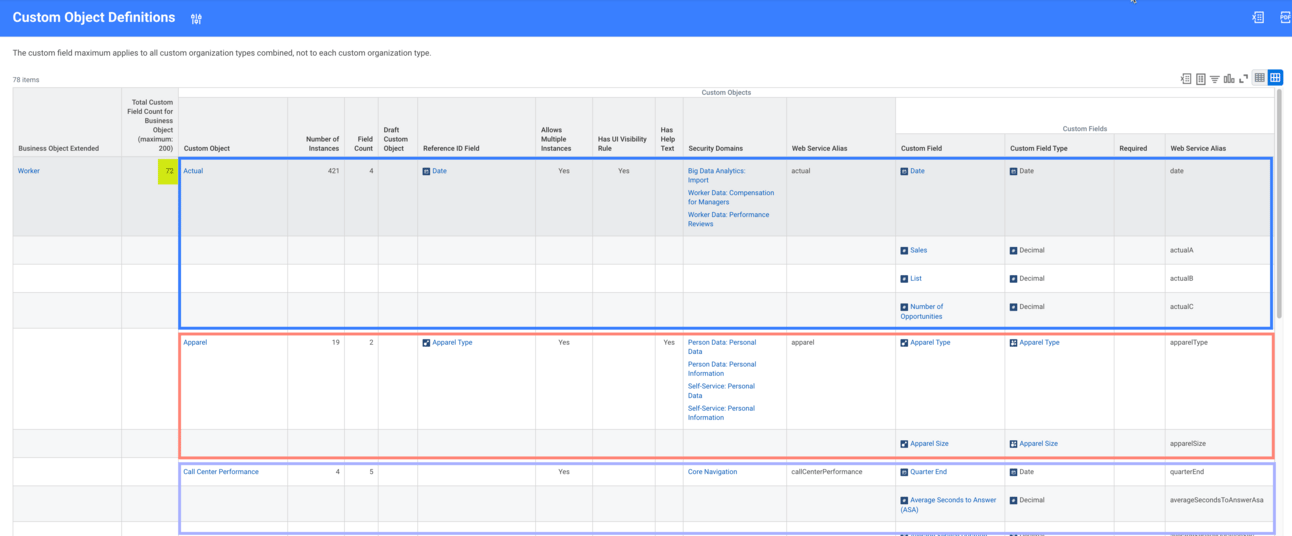Switch to the compact grid view toggle
This screenshot has height=536, width=1292.
[1259, 78]
